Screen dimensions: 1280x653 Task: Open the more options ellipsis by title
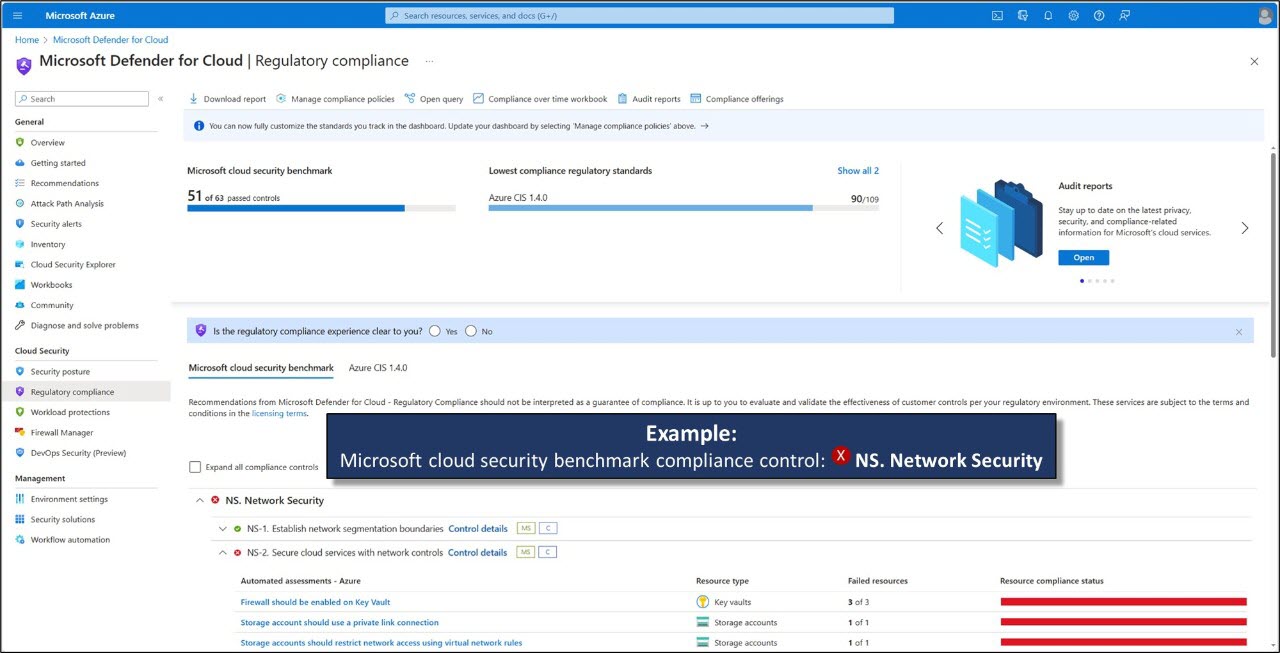pyautogui.click(x=429, y=61)
